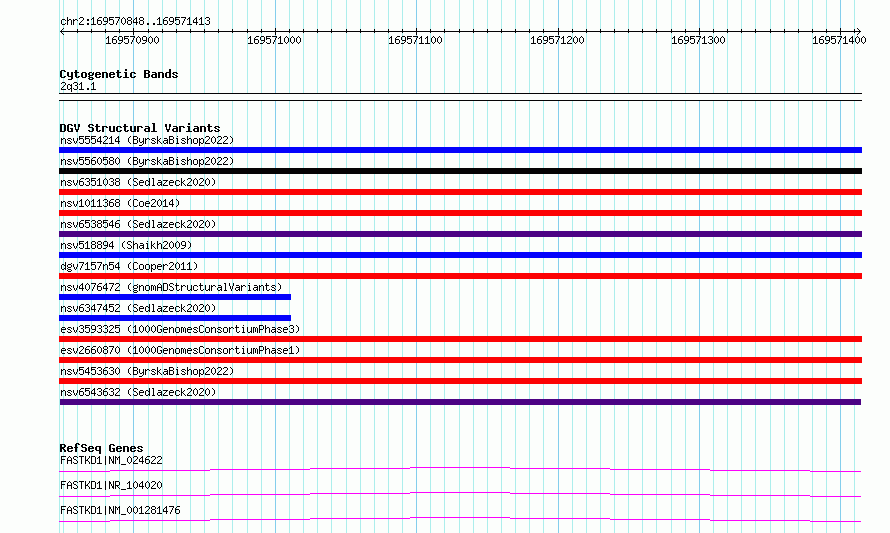Open nsv4076472 (gnomADStructuralVariants) entry

click(x=171, y=287)
